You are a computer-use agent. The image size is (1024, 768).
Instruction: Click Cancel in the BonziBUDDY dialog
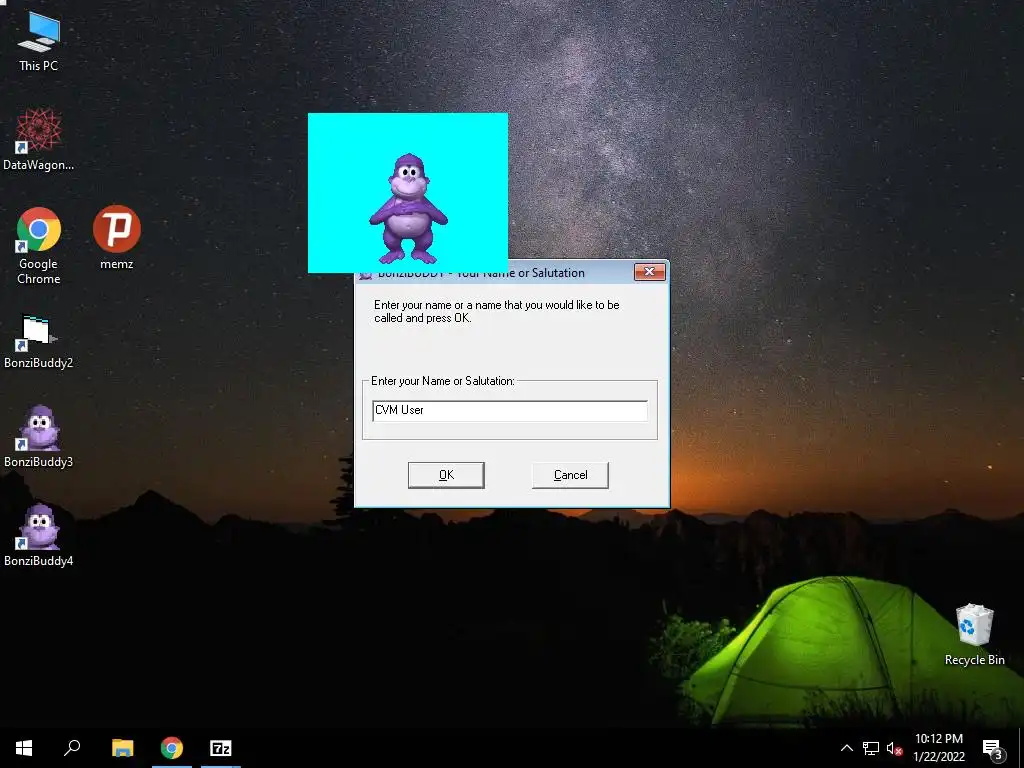click(x=570, y=475)
